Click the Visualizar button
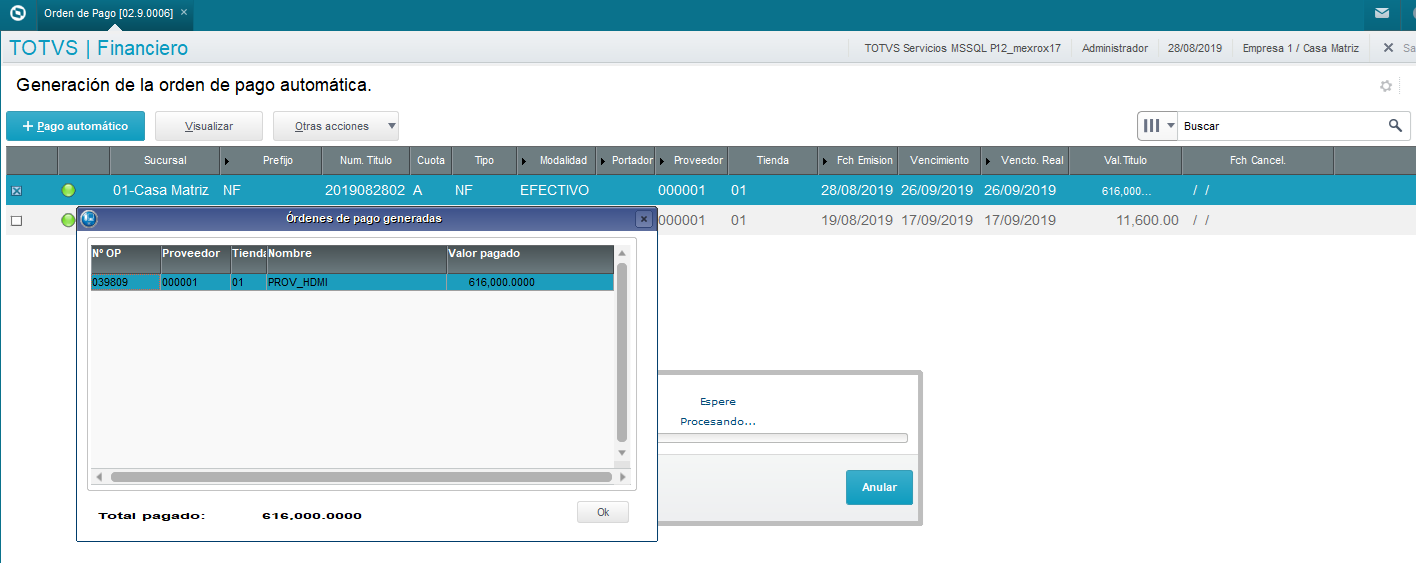1416x563 pixels. [208, 126]
